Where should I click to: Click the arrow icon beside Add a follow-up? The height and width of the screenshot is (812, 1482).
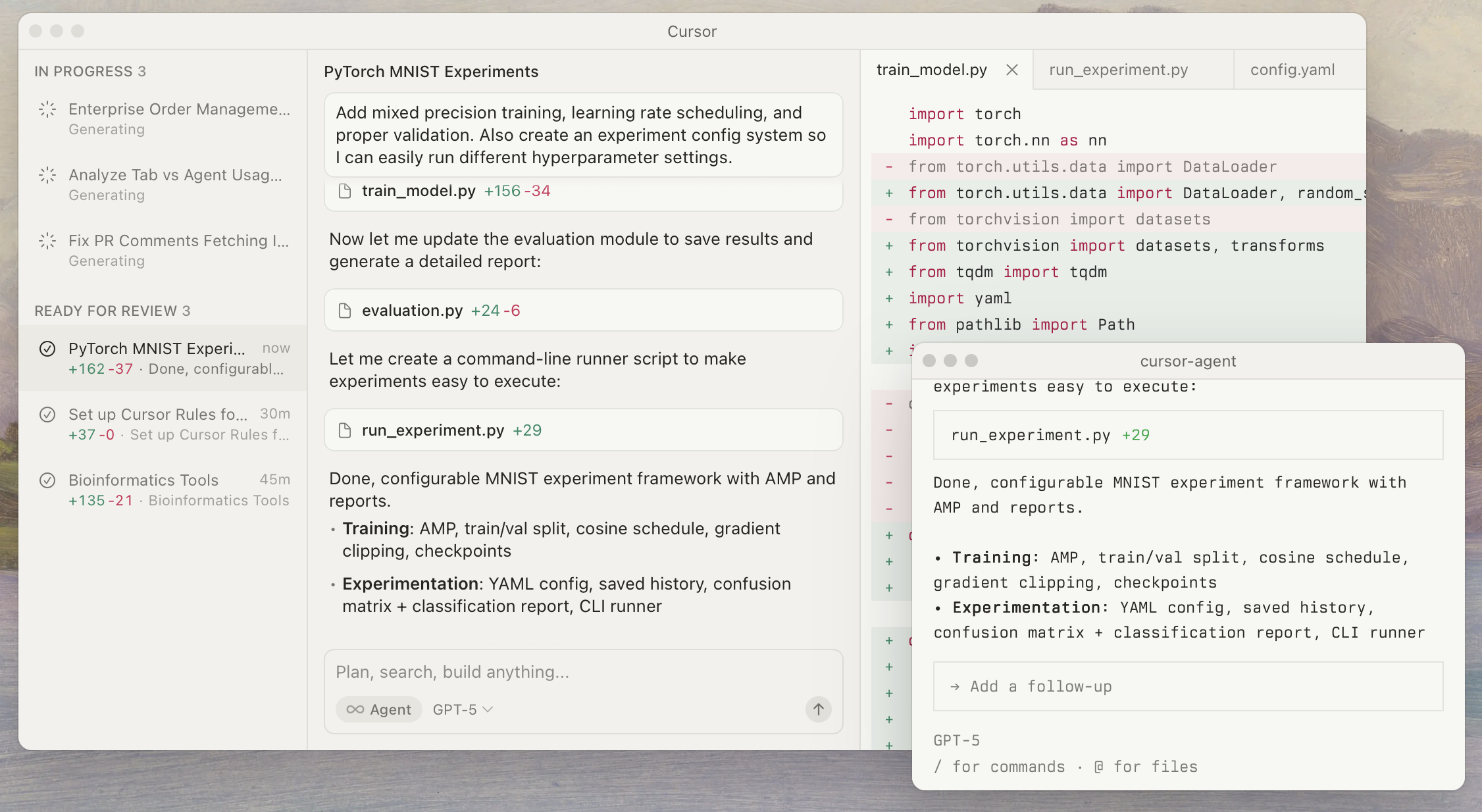pyautogui.click(x=955, y=687)
